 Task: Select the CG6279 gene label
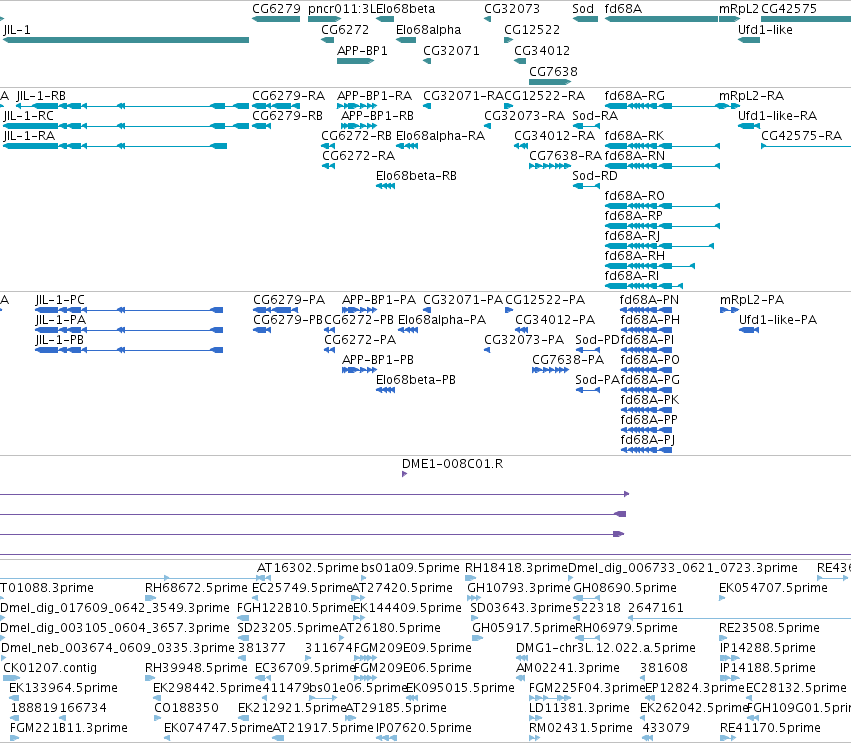point(276,9)
